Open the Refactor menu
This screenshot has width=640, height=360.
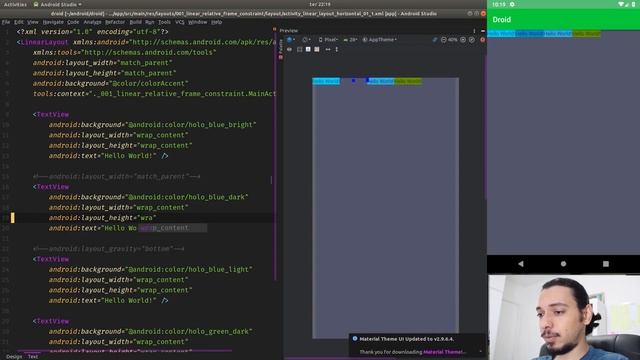115,22
